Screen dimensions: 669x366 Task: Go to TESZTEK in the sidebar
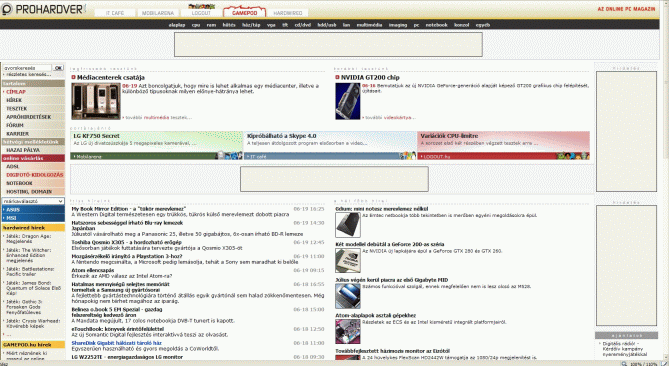tap(17, 109)
